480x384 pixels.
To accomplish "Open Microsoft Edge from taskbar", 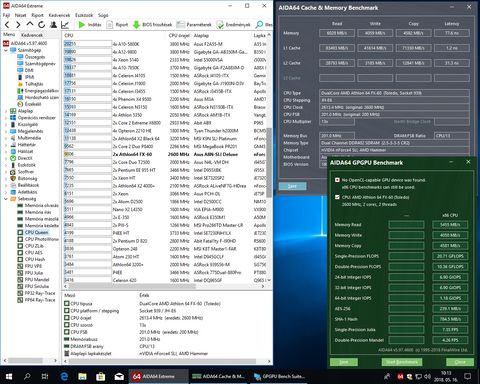I will point(64,376).
